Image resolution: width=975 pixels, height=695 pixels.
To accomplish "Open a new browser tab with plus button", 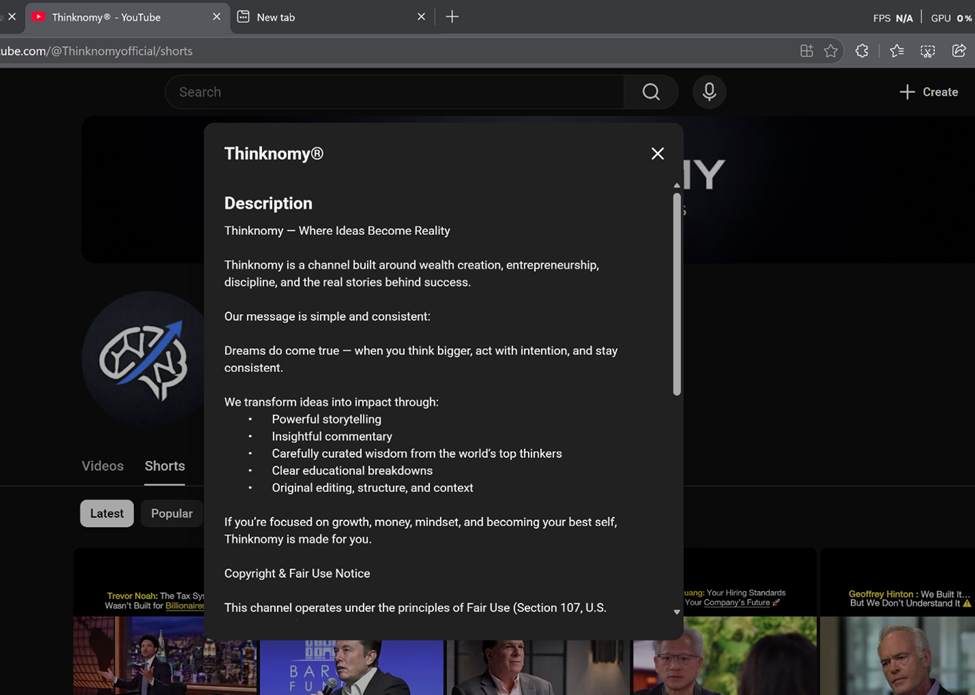I will coord(452,17).
